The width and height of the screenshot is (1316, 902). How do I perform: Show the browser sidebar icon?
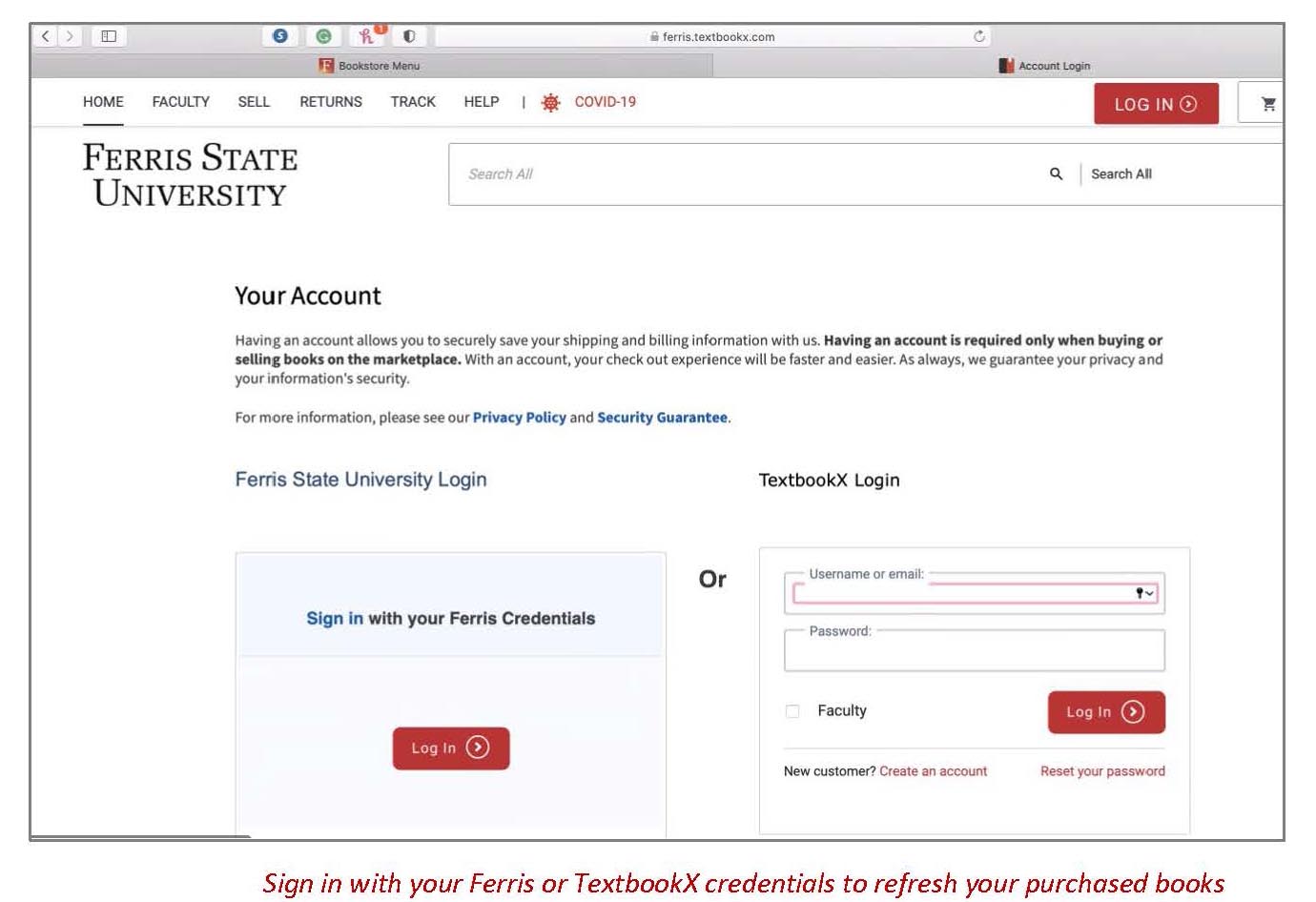[109, 36]
